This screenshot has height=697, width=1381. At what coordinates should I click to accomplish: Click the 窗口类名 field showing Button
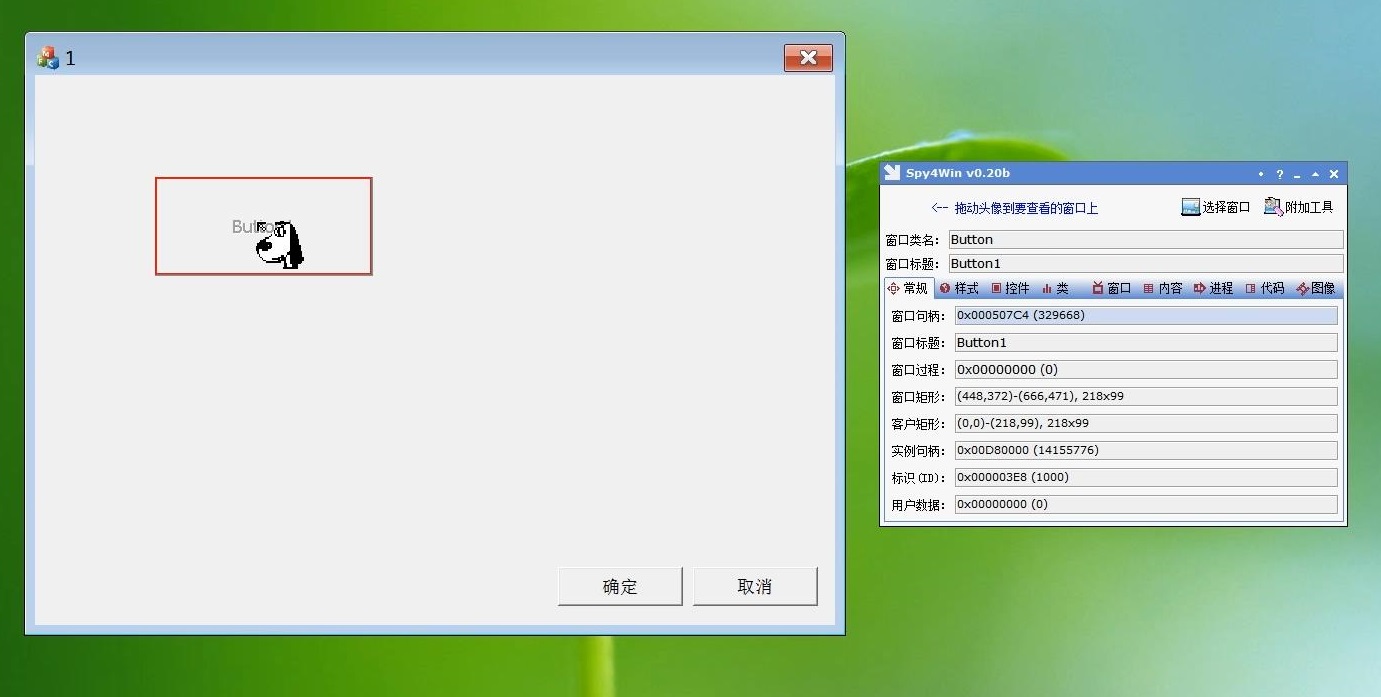coord(1145,240)
